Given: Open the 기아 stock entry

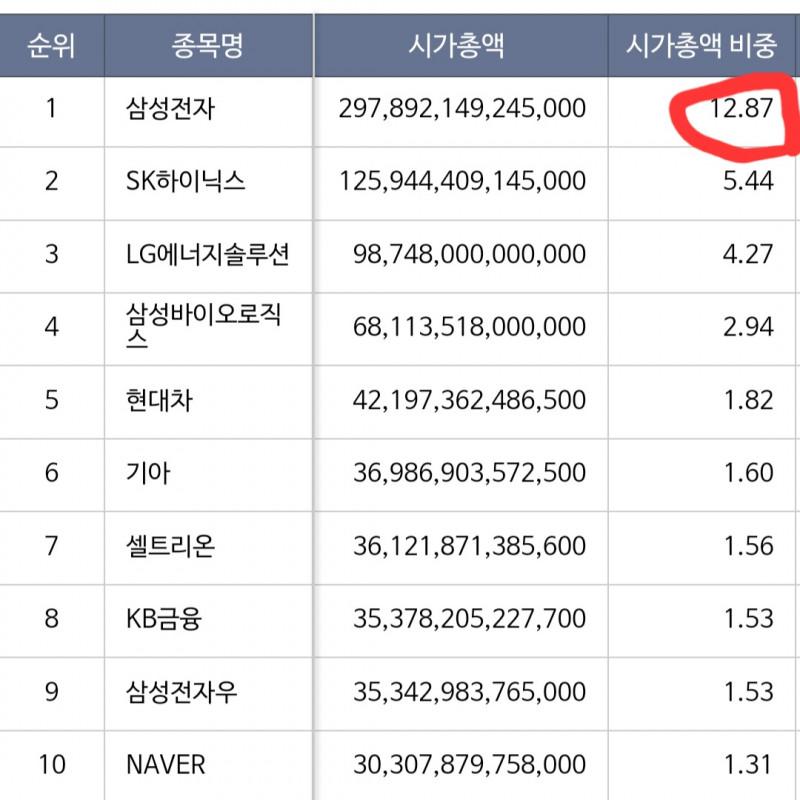Looking at the screenshot, I should pyautogui.click(x=150, y=473).
